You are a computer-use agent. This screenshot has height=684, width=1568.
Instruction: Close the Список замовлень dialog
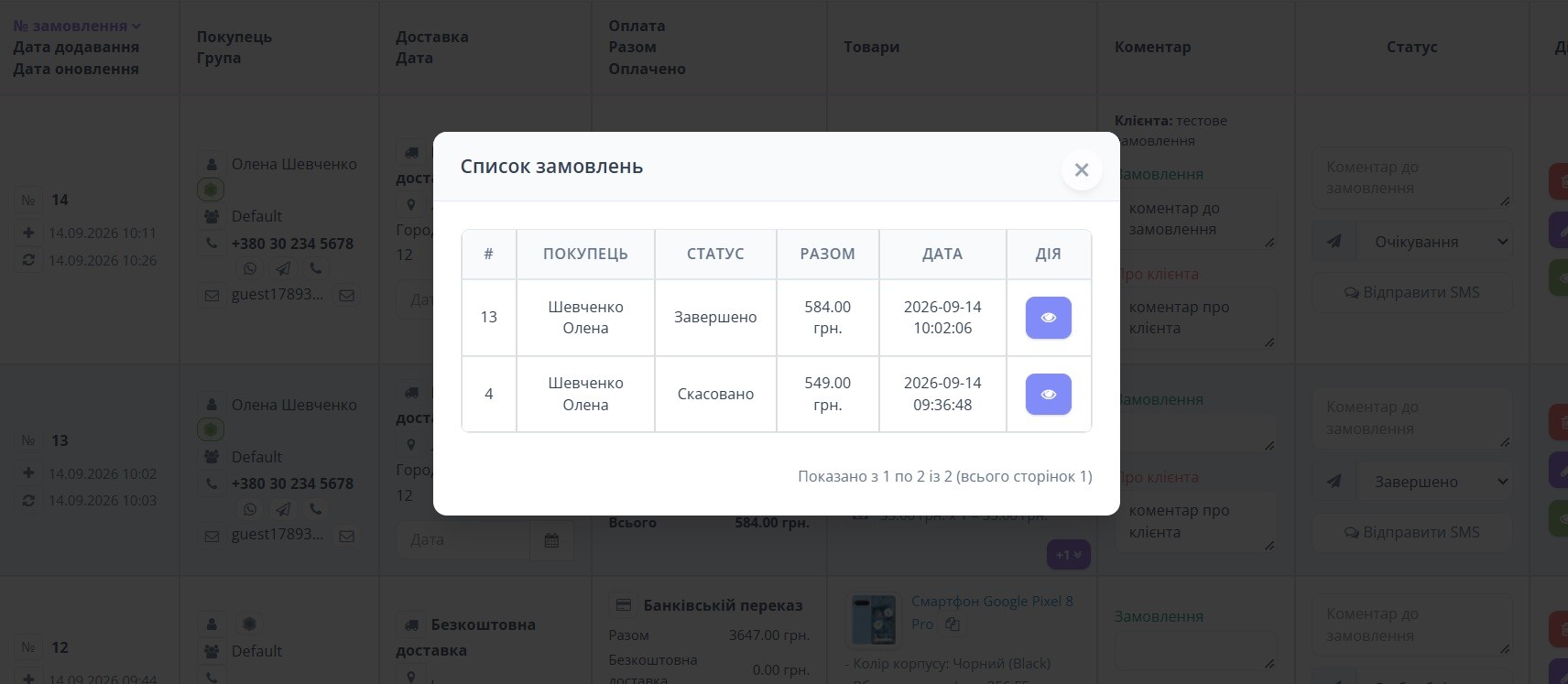[1082, 169]
